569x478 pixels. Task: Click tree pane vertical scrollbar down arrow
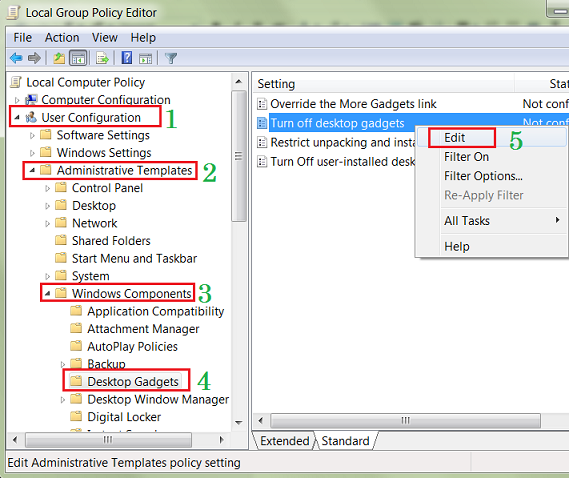tap(239, 422)
